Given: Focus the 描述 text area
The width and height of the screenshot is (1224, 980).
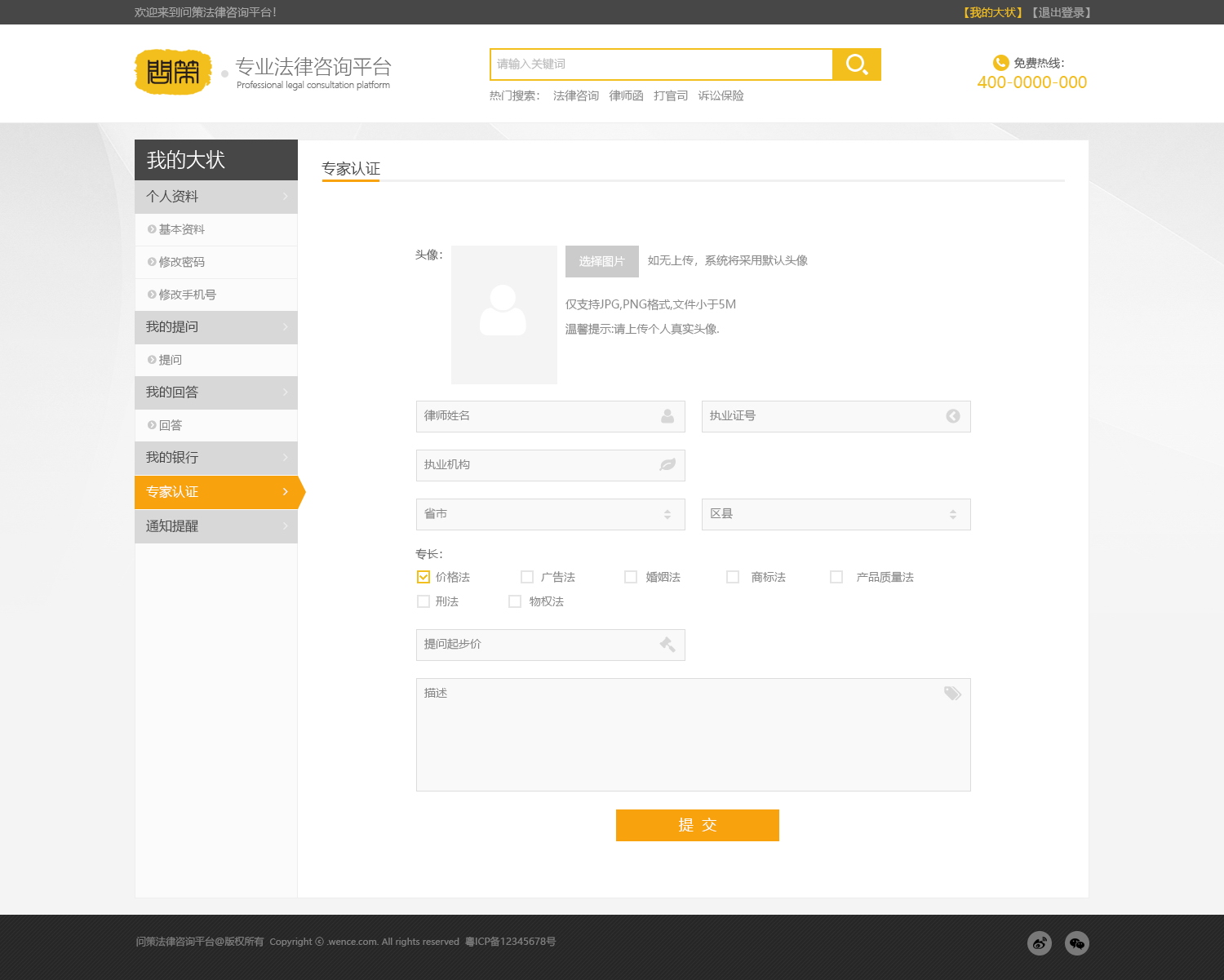Looking at the screenshot, I should click(694, 734).
